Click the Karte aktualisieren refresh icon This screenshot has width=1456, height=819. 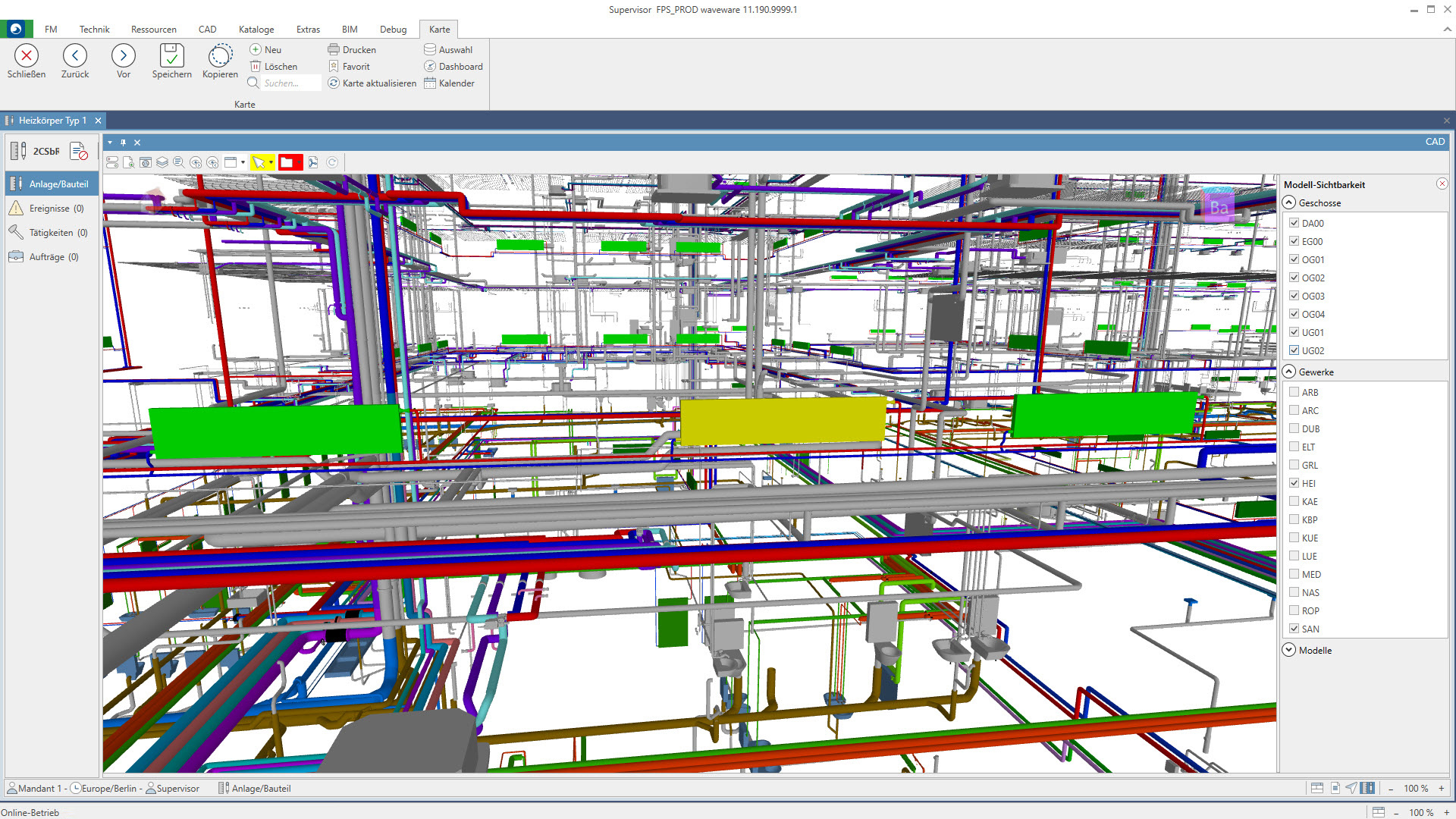click(334, 83)
